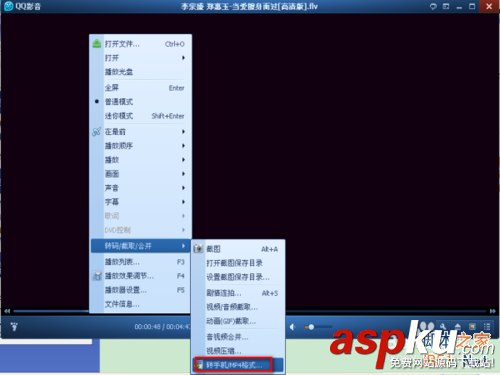Click the effects icon beside 播放效果调节
This screenshot has width=500, height=375.
click(97, 276)
